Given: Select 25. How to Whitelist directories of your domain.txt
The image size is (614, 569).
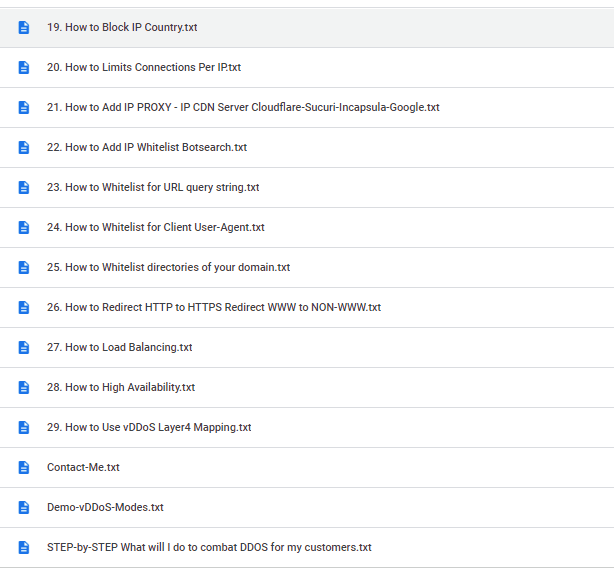Looking at the screenshot, I should (168, 268).
